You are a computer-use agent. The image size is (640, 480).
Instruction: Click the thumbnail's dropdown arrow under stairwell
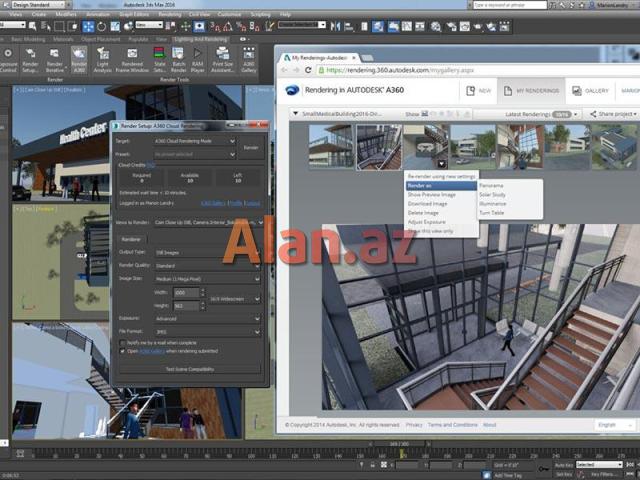click(x=441, y=164)
